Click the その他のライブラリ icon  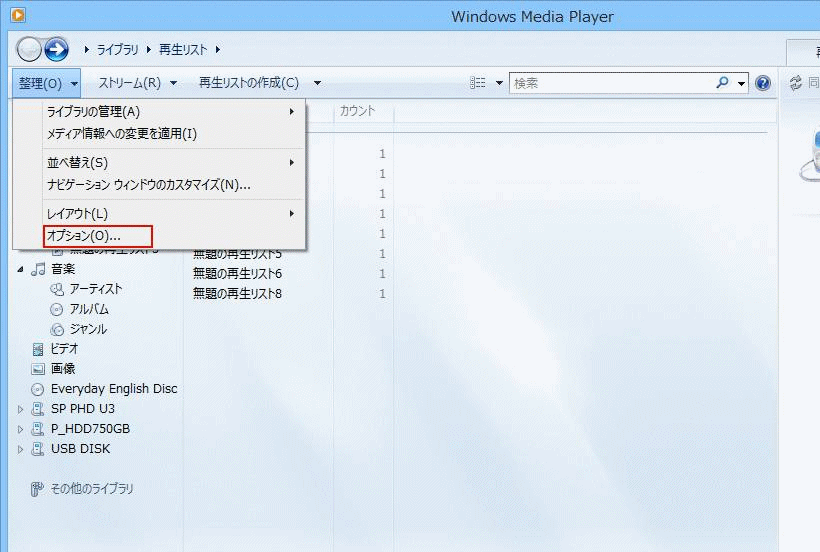(37, 489)
